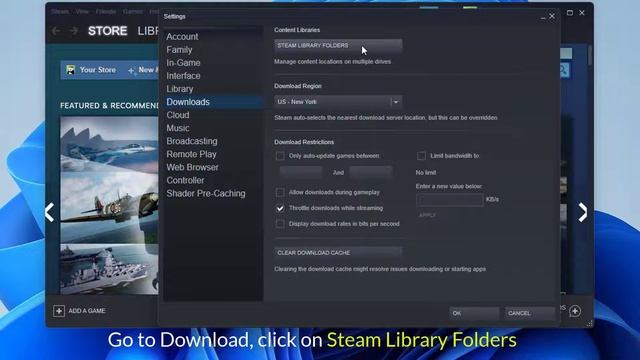640x360 pixels.
Task: Open Download Region dropdown
Action: (x=338, y=102)
